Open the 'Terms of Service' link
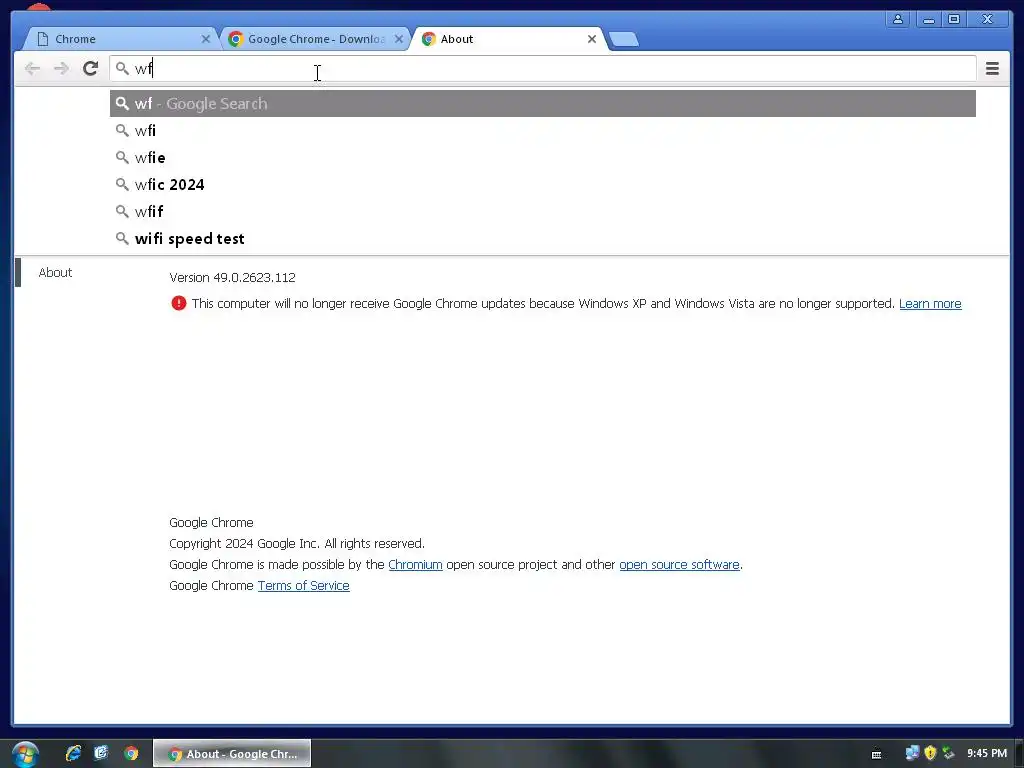The height and width of the screenshot is (768, 1024). coord(304,586)
